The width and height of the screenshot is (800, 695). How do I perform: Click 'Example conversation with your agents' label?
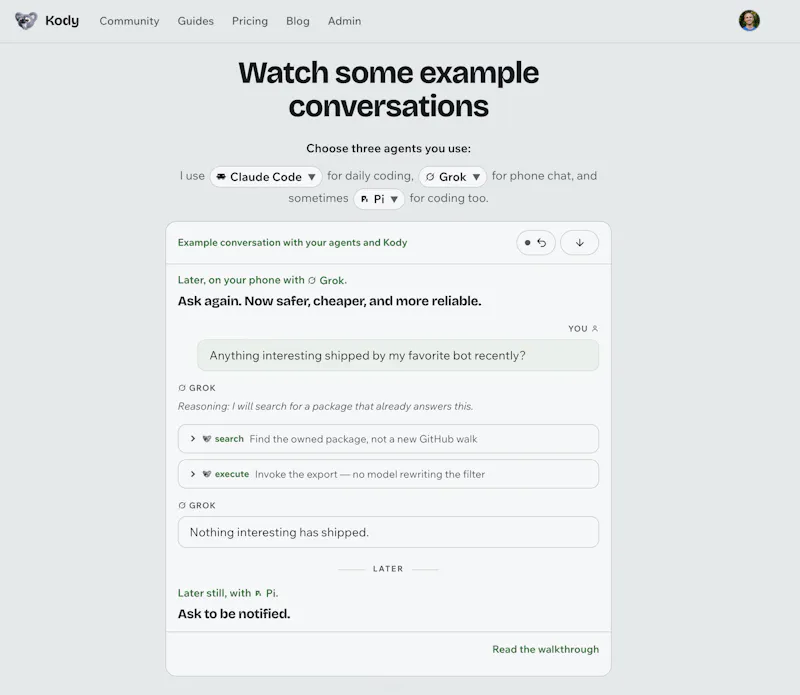(x=292, y=242)
